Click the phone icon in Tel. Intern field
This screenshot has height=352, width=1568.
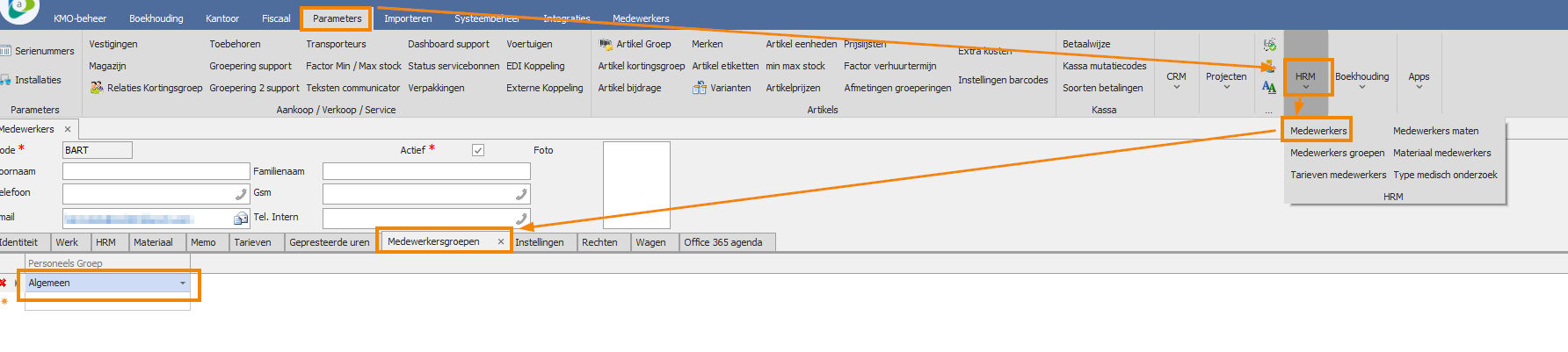(x=521, y=219)
